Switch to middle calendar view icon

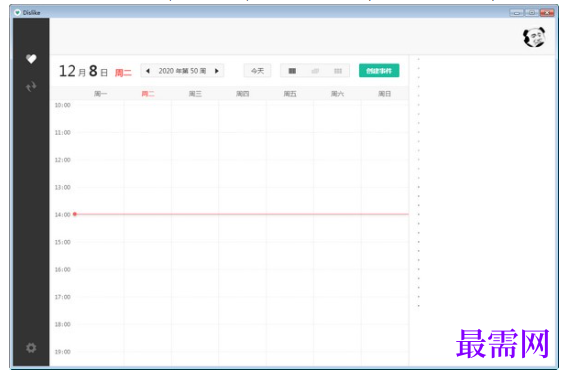315,71
